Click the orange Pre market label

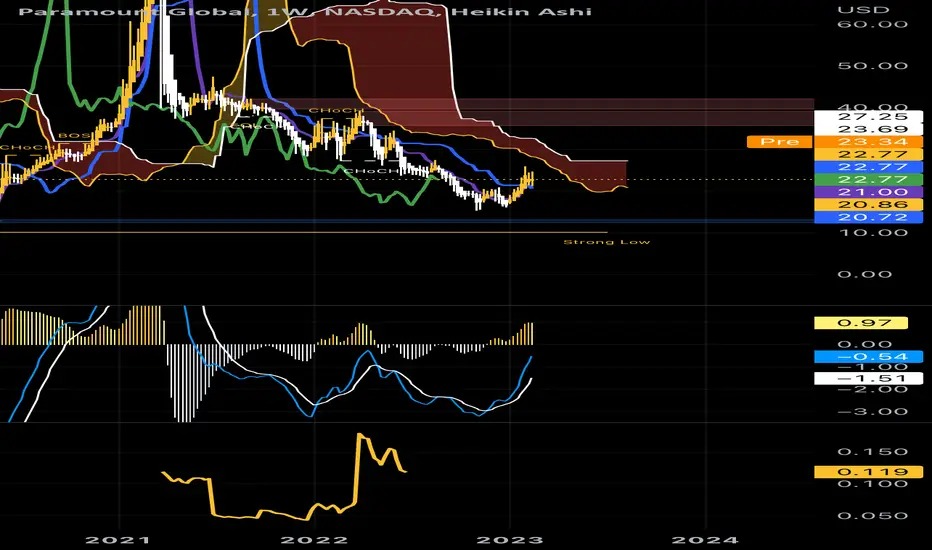point(779,142)
